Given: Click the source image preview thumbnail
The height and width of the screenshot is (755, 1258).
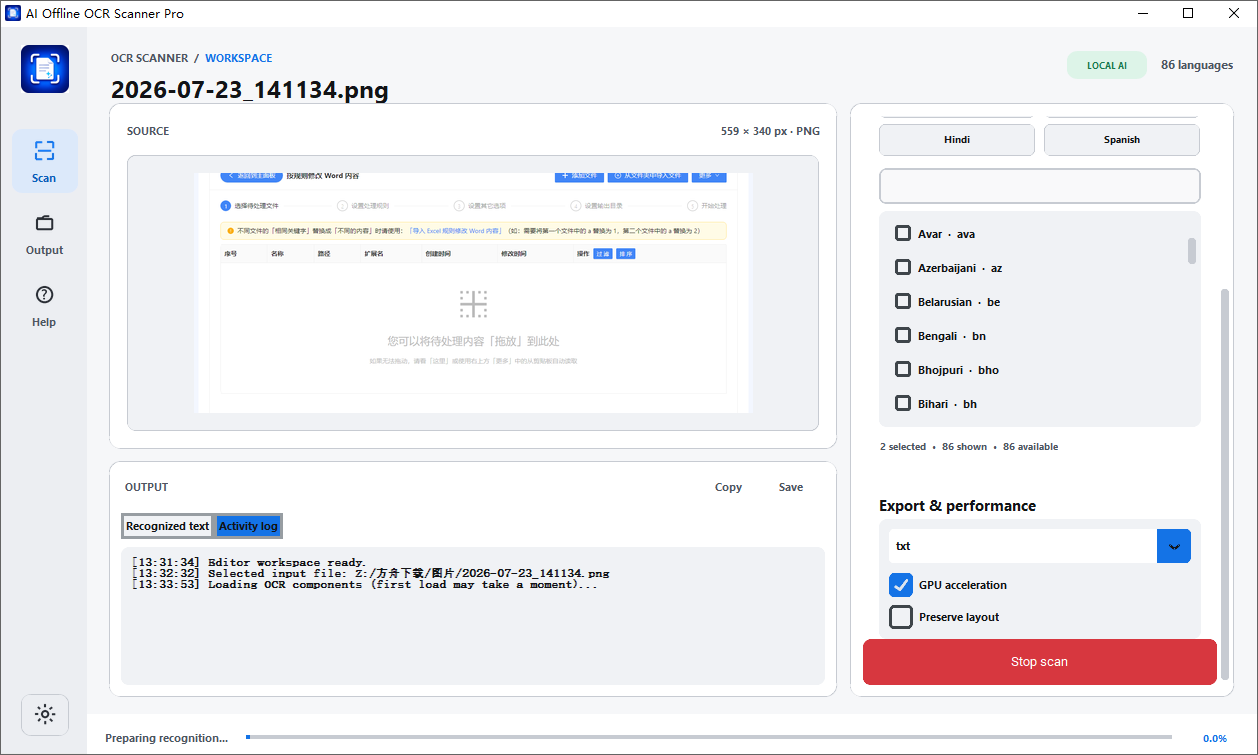Looking at the screenshot, I should [x=473, y=292].
